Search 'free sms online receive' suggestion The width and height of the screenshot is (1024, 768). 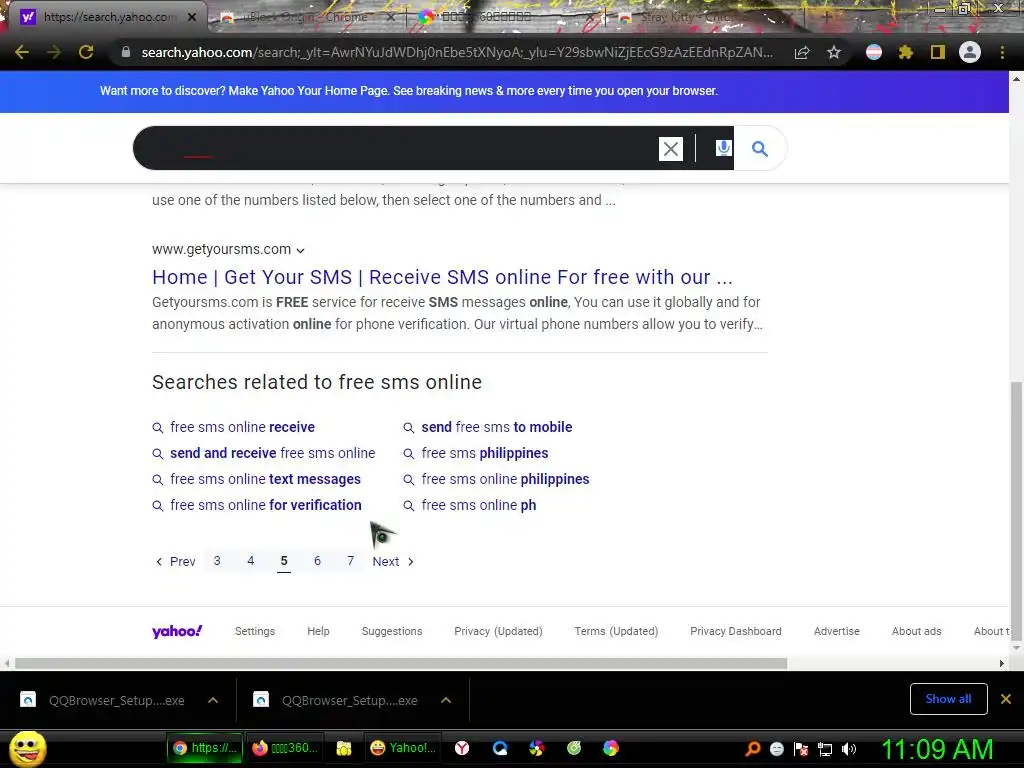point(242,427)
